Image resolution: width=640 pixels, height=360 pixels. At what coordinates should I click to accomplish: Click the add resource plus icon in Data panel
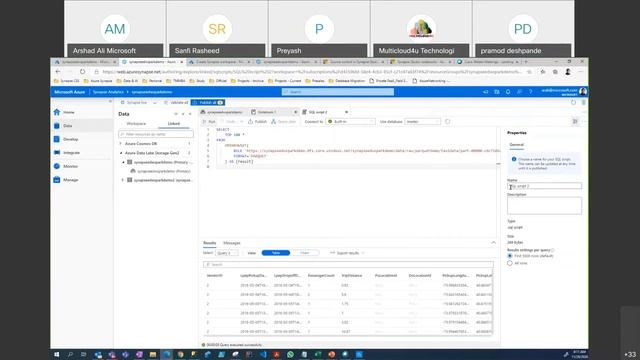coord(176,114)
